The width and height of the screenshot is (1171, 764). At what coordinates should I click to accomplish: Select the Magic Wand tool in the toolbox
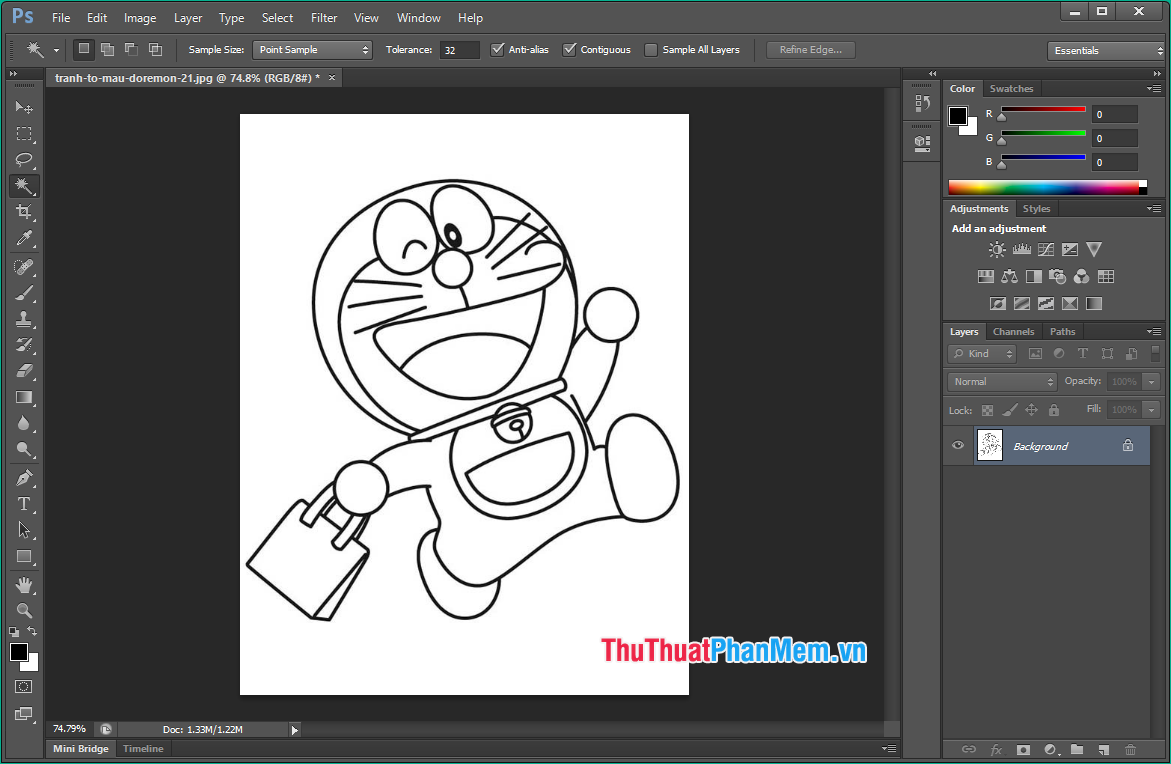pyautogui.click(x=24, y=185)
